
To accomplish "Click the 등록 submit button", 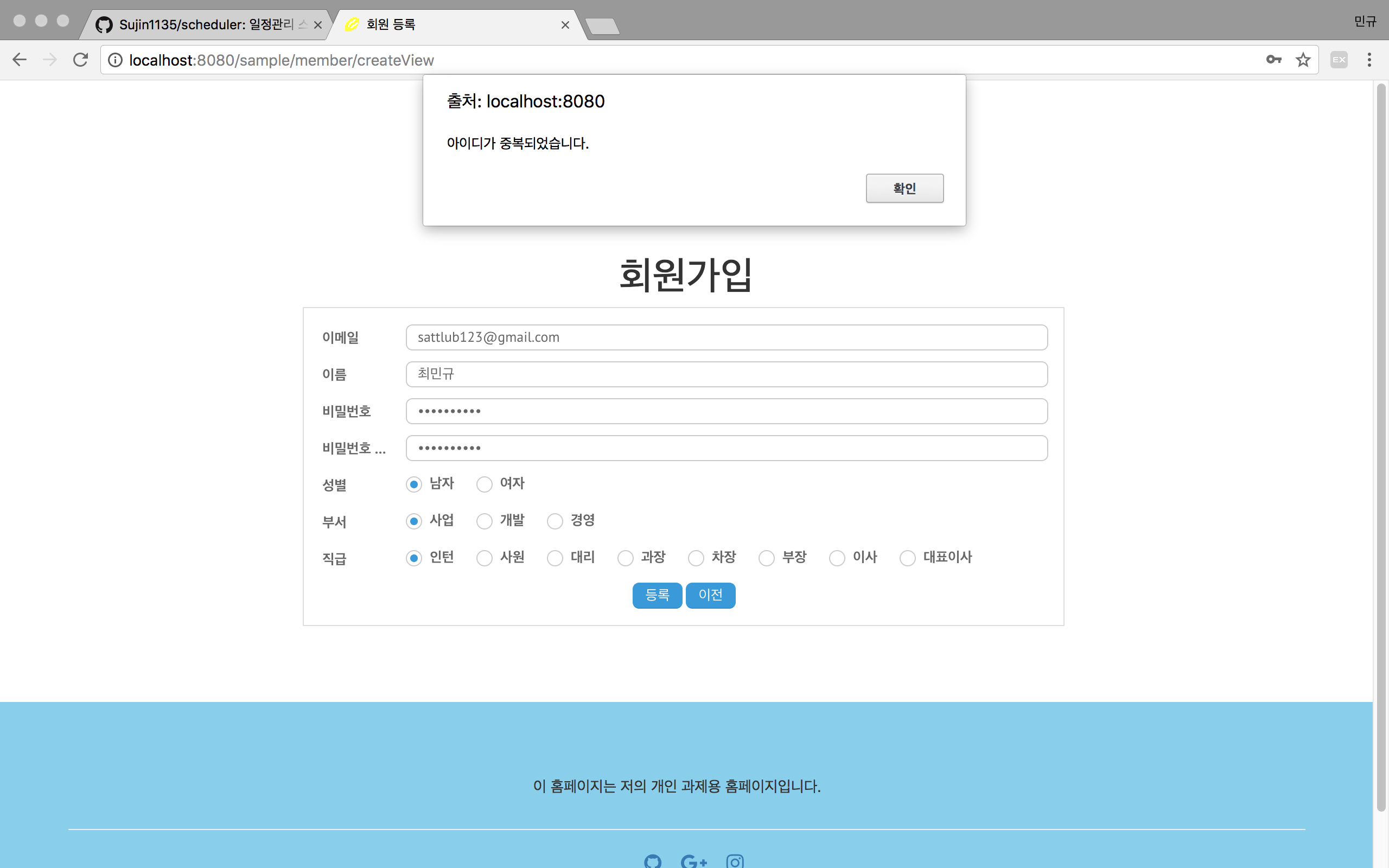I will (x=657, y=595).
